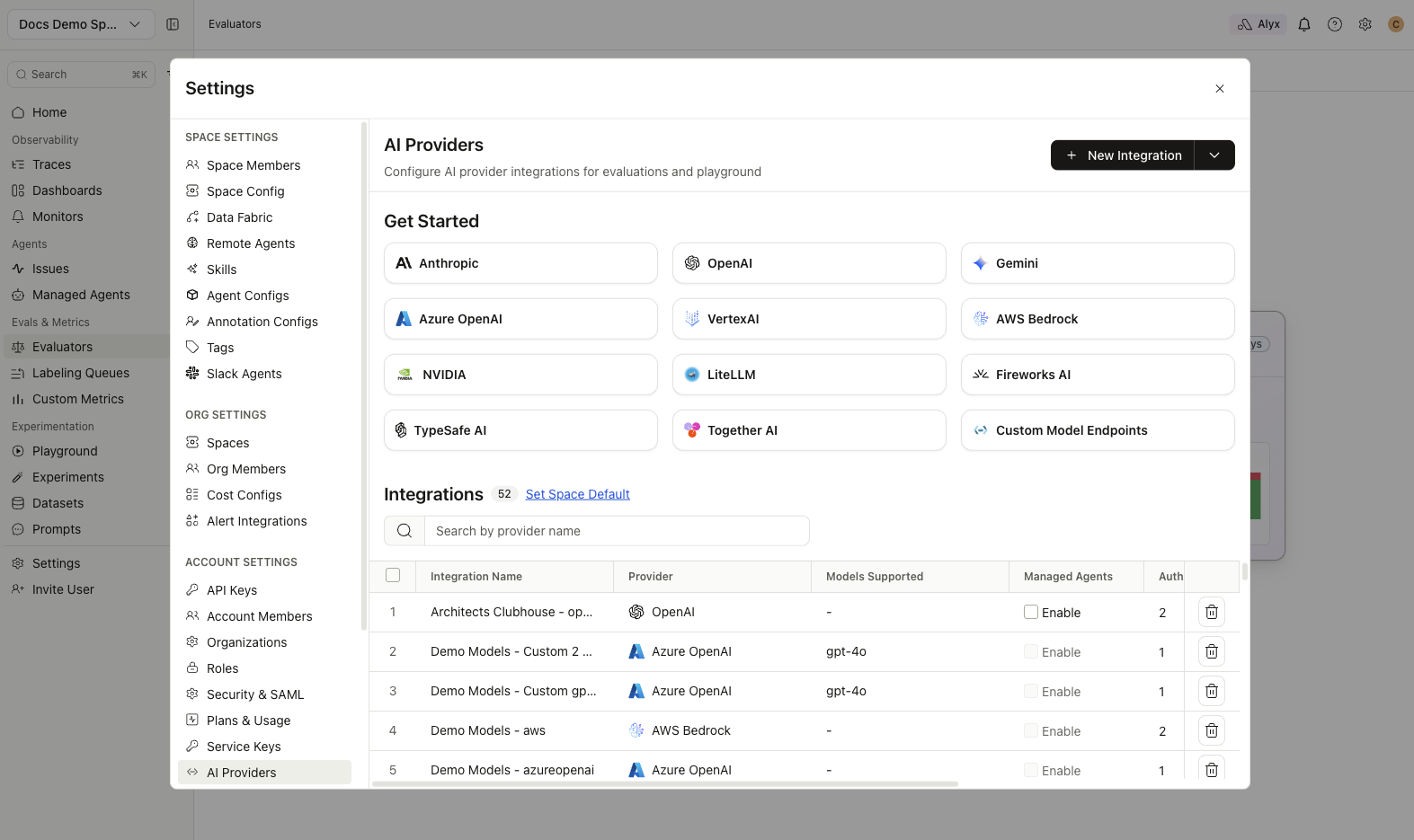Open the Docs Demo Space selector dropdown

click(x=81, y=24)
